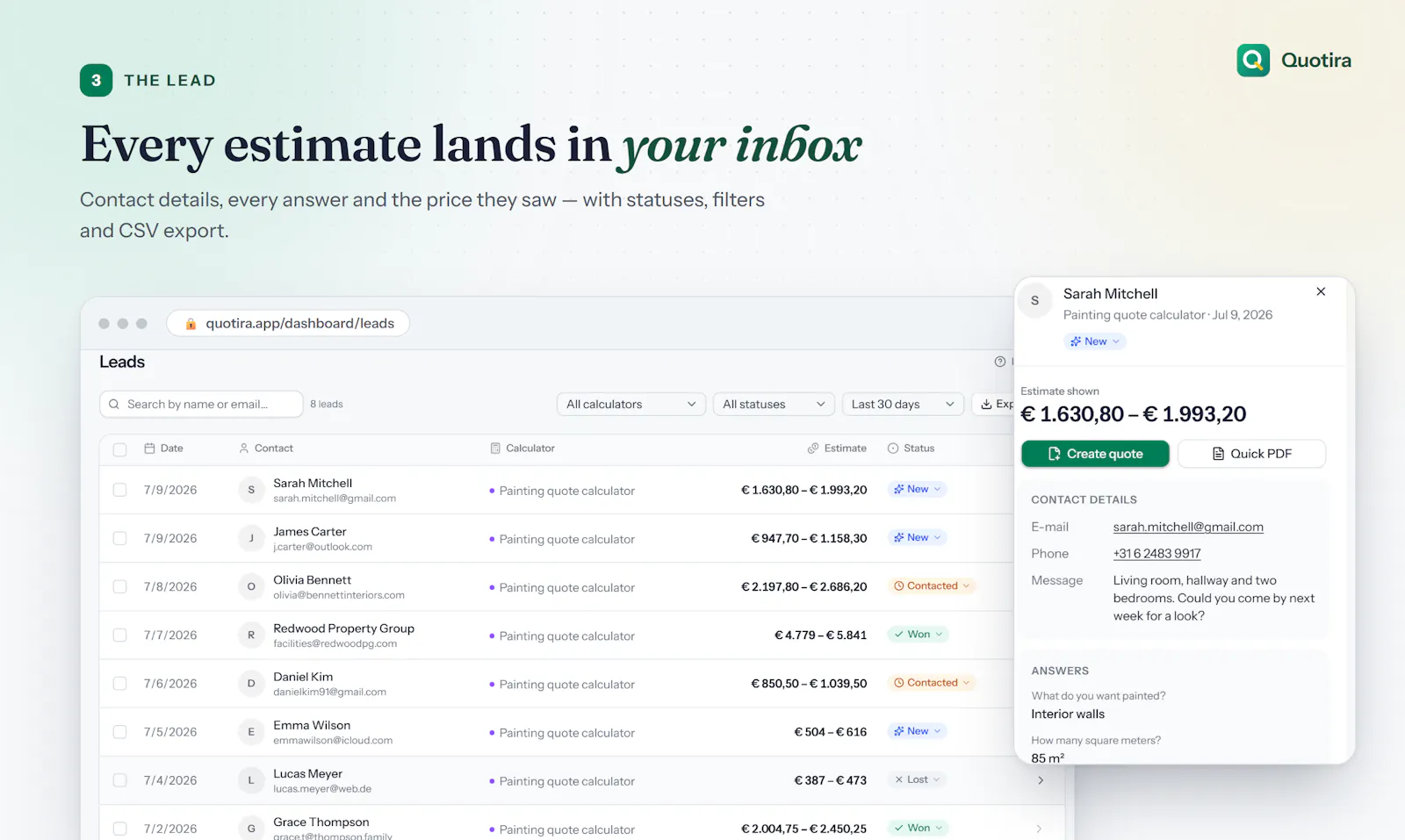Open the sarah.mitchell@gmail.com email link
1405x840 pixels.
1188,527
